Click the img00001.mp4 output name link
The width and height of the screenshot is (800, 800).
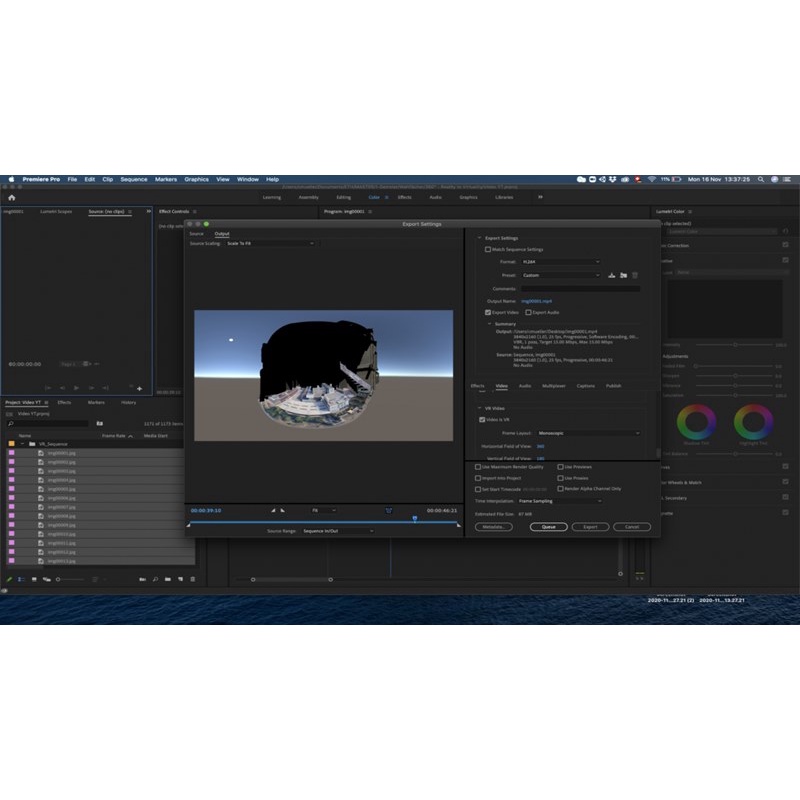536,300
